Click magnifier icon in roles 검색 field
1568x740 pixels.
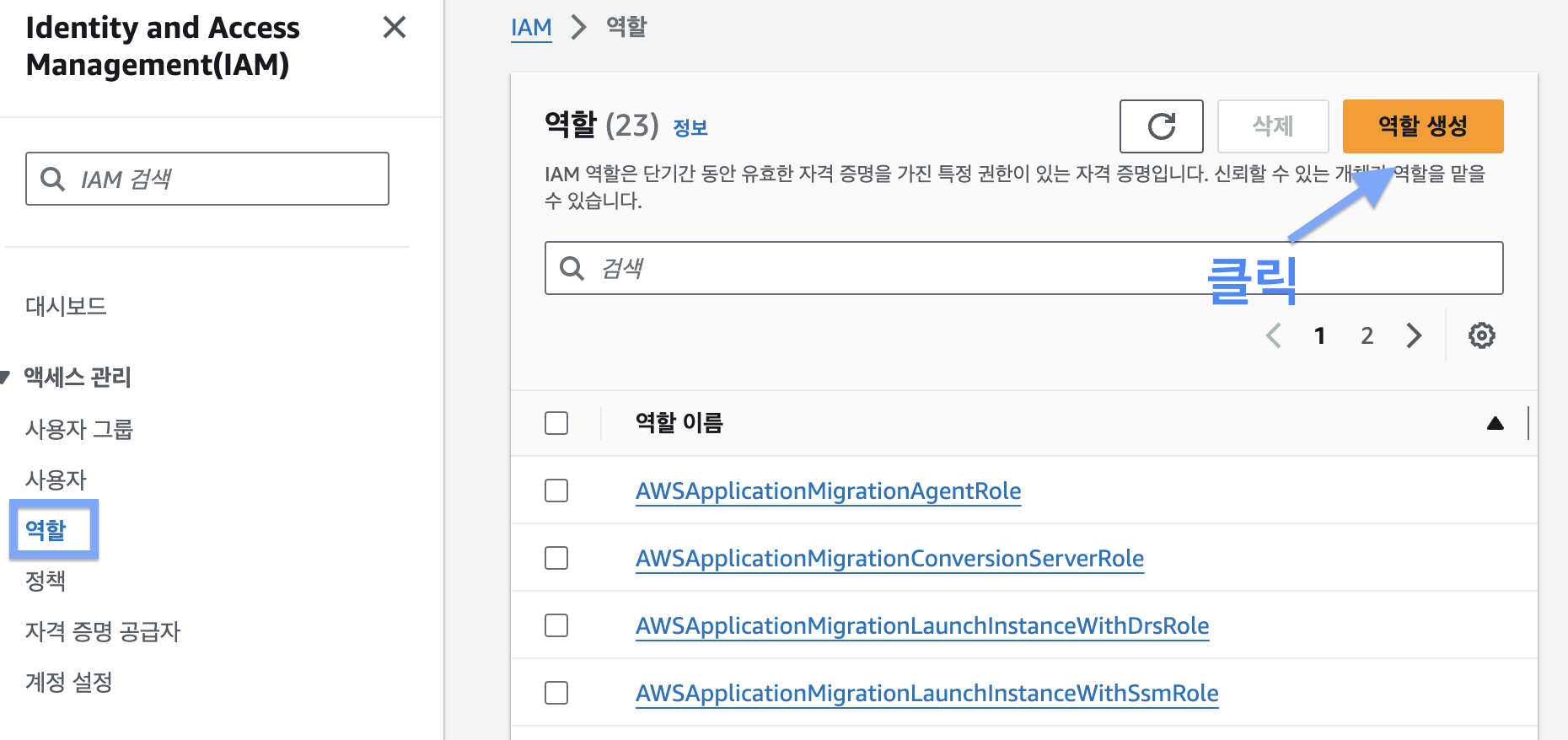click(x=572, y=268)
